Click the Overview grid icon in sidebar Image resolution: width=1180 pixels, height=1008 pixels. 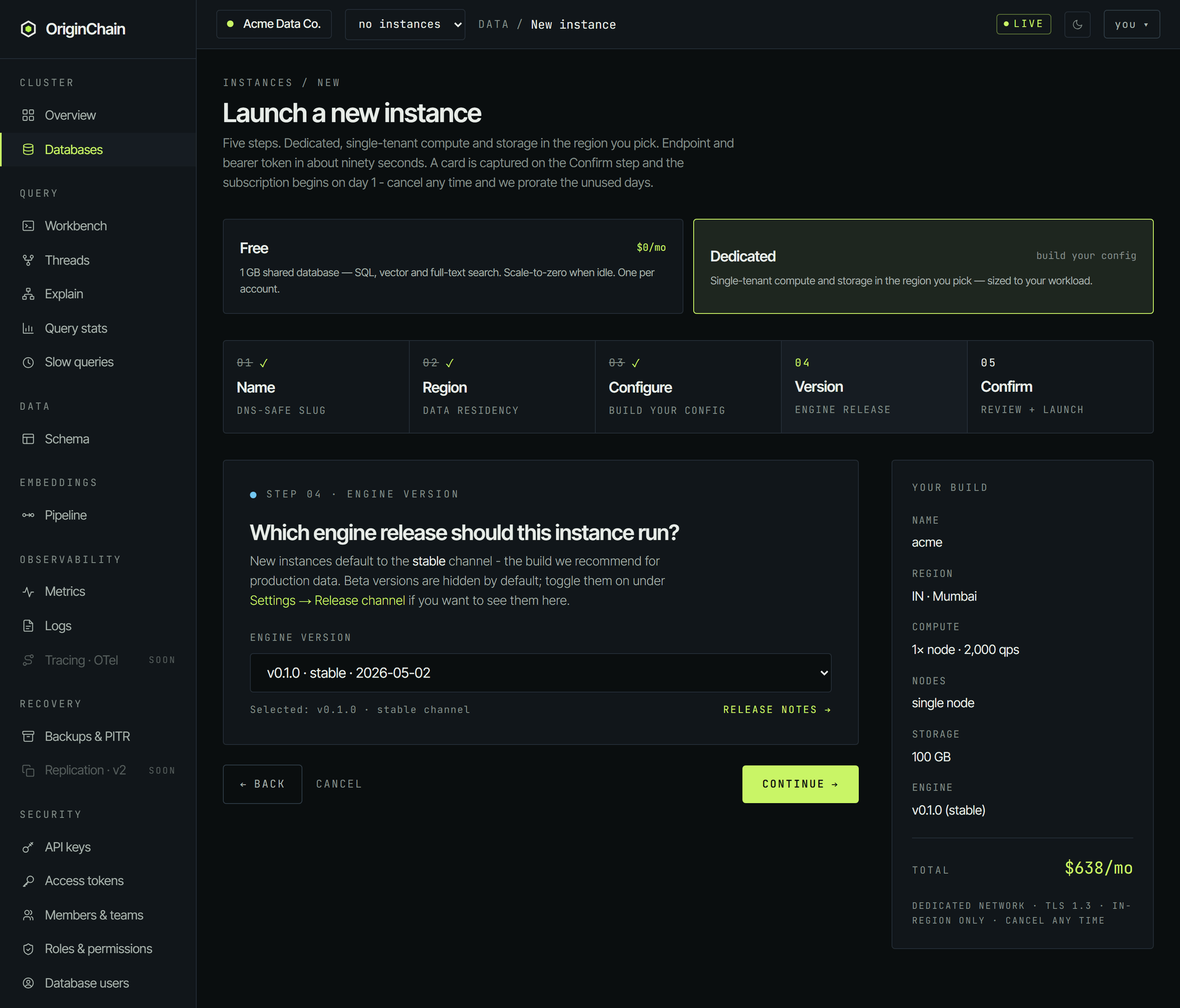point(28,116)
